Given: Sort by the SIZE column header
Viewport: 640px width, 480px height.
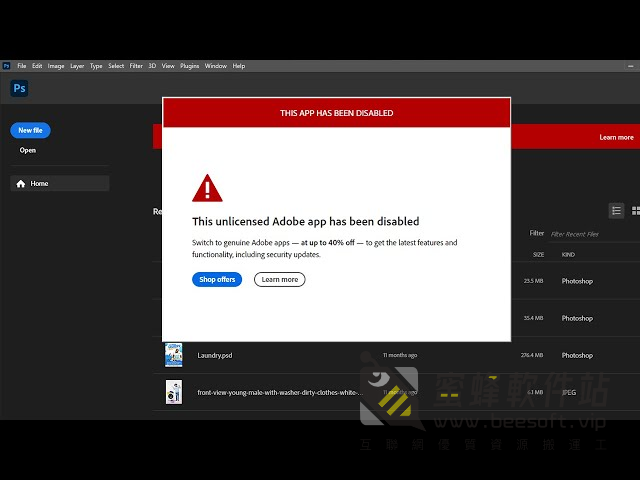Looking at the screenshot, I should pos(538,255).
